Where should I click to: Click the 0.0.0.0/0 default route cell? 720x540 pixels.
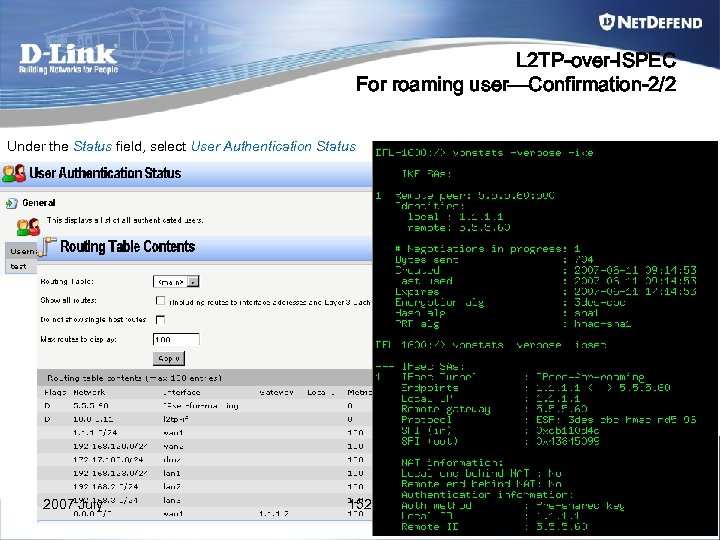[x=92, y=514]
